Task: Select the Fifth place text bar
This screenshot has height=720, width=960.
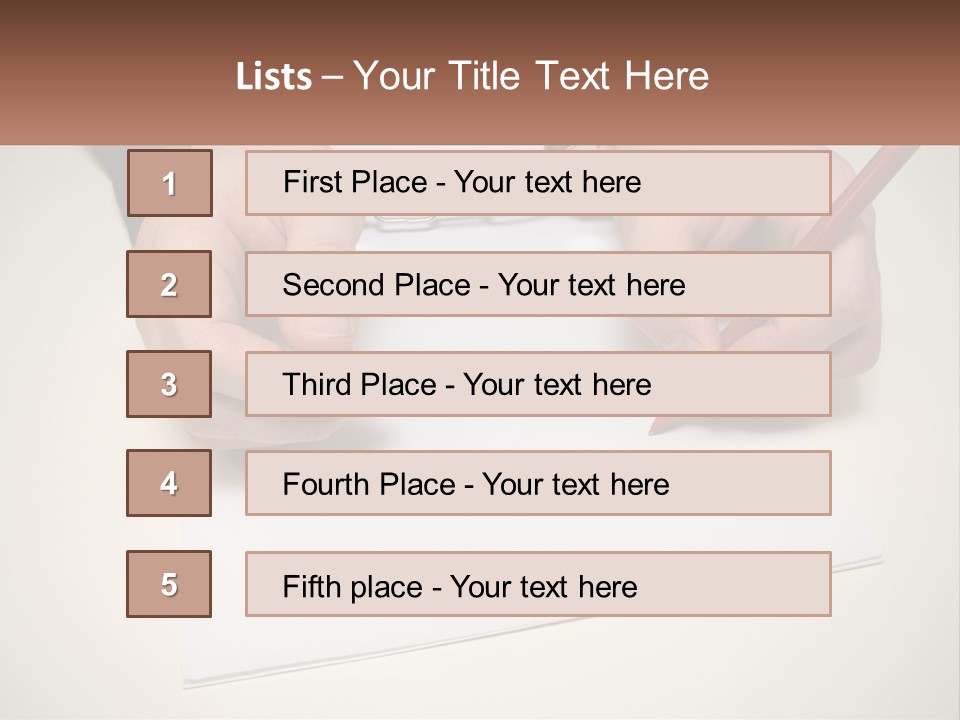Action: [x=538, y=584]
